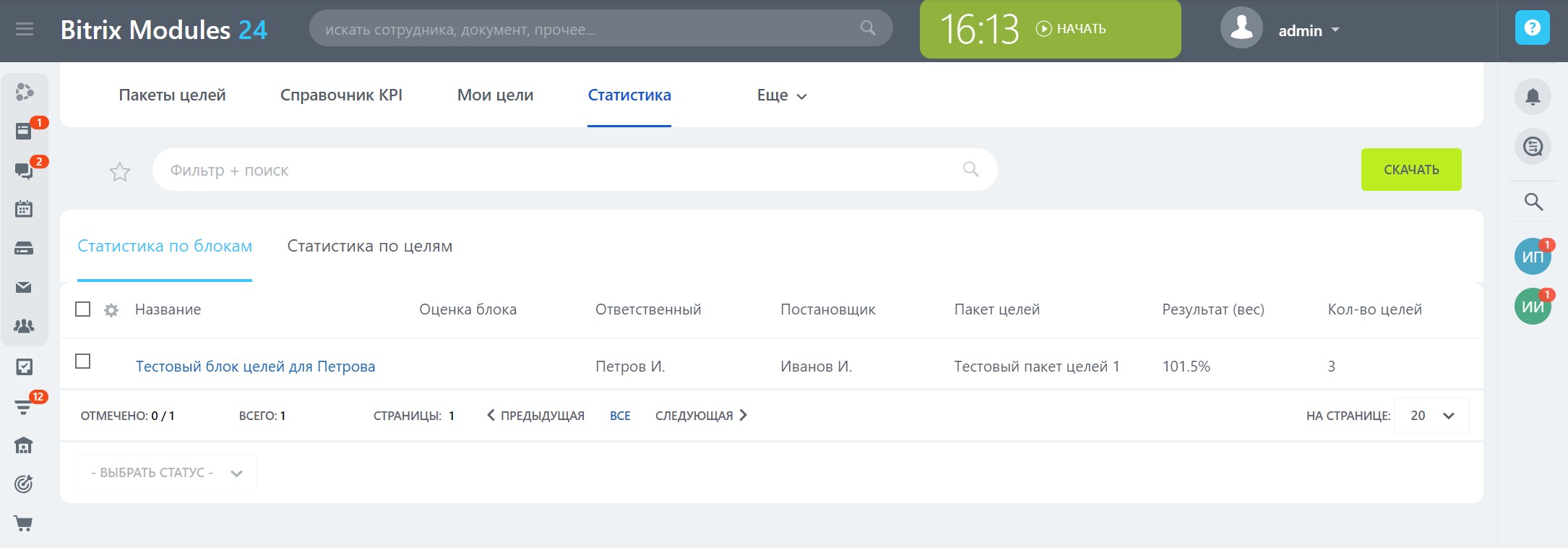Image resolution: width=1568 pixels, height=548 pixels.
Task: Click the blue help question mark icon
Action: pyautogui.click(x=1532, y=28)
